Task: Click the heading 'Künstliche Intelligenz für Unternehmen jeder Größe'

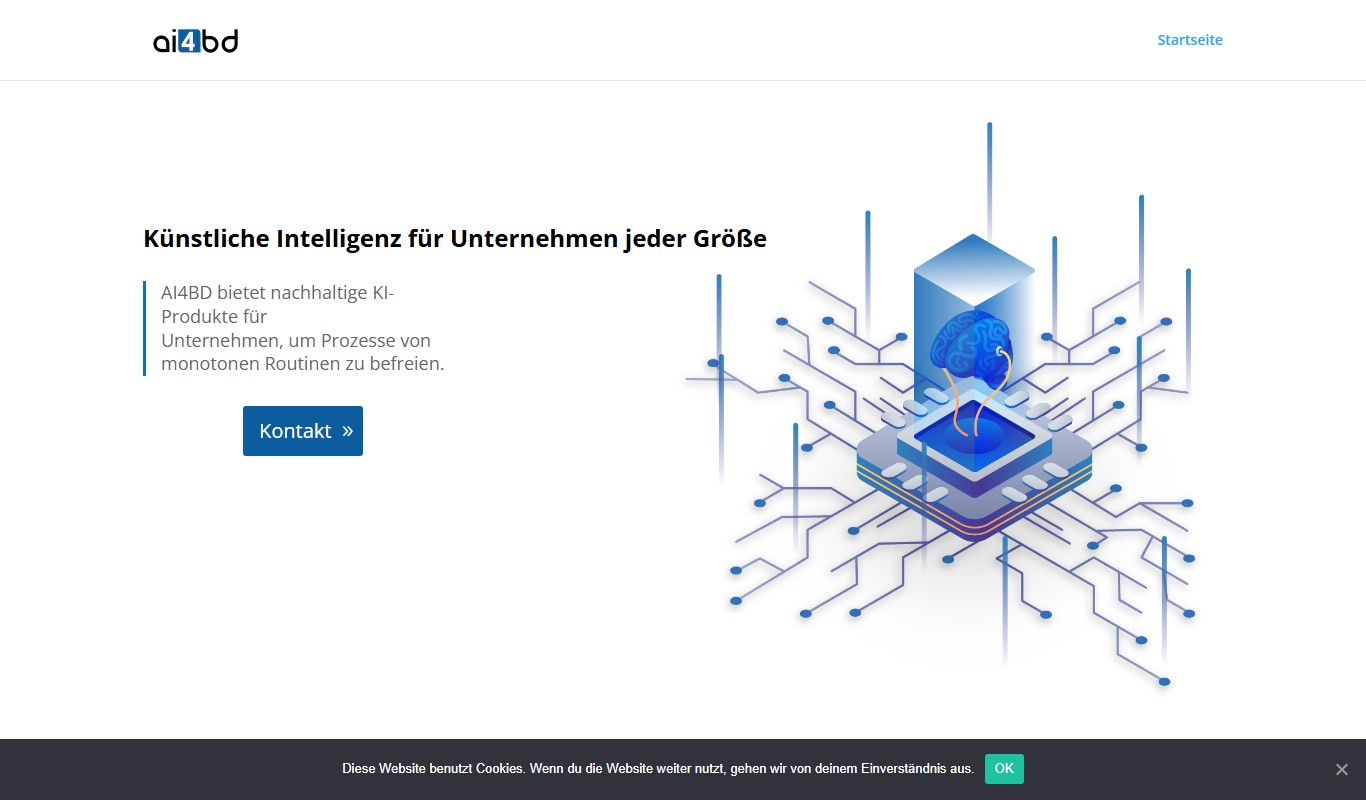Action: [455, 239]
